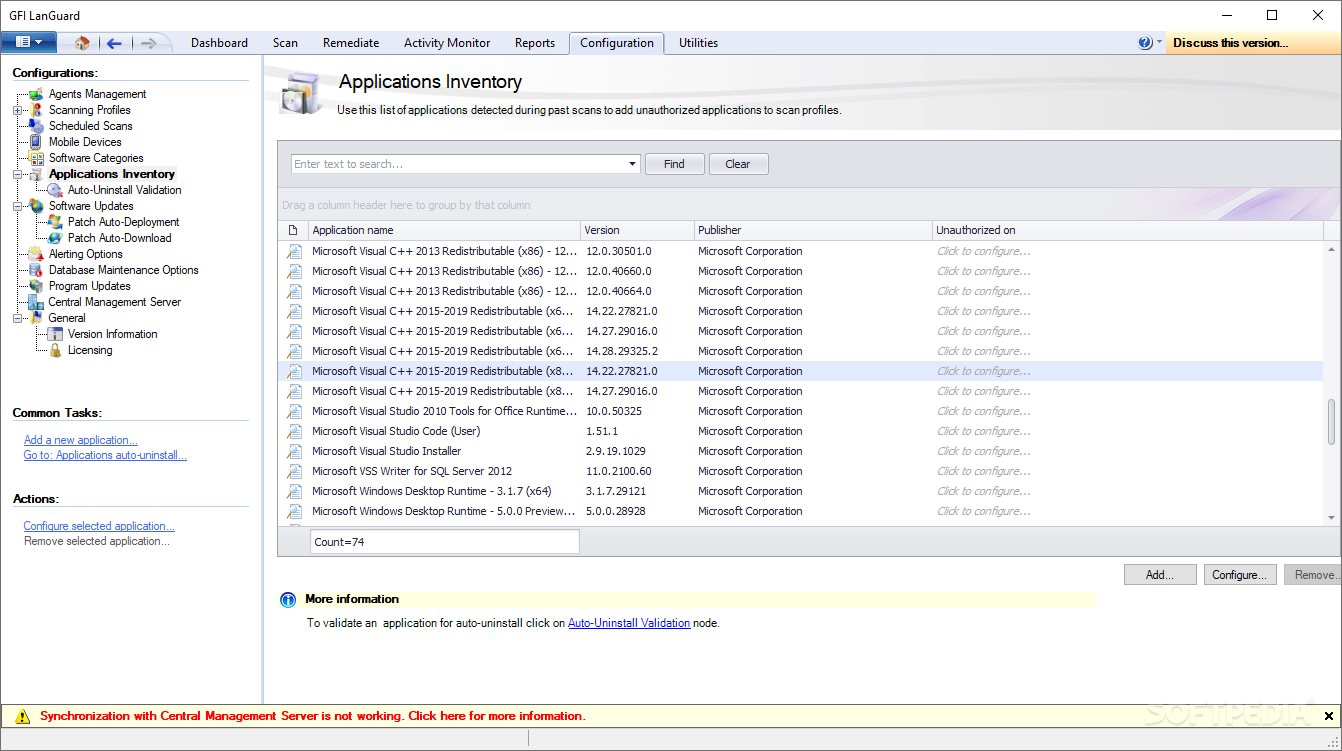Sort by the Publisher column header
Viewport: 1342px width, 751px height.
click(x=813, y=230)
